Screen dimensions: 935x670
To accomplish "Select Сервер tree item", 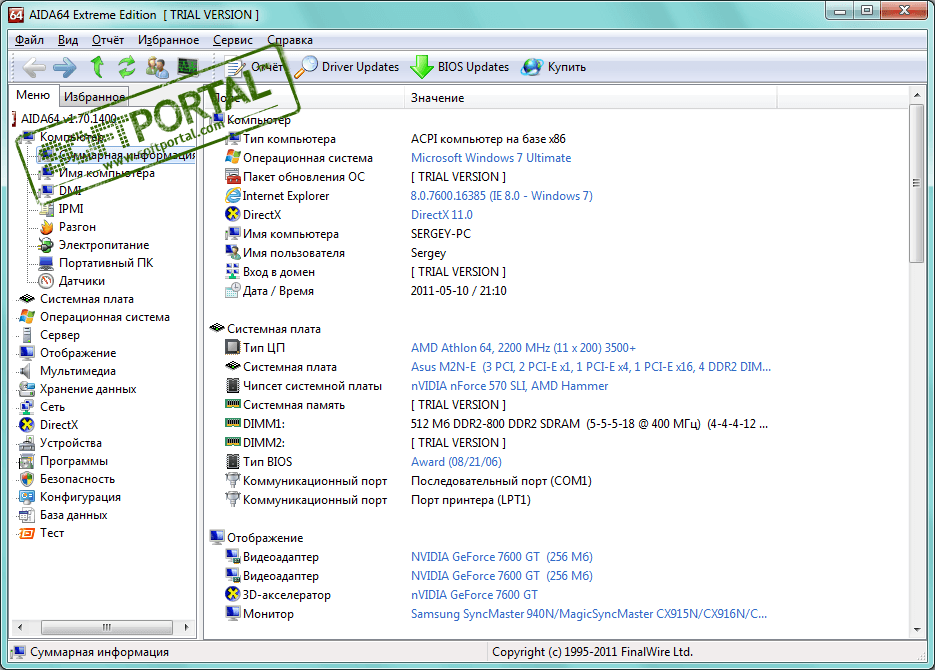I will tap(60, 335).
